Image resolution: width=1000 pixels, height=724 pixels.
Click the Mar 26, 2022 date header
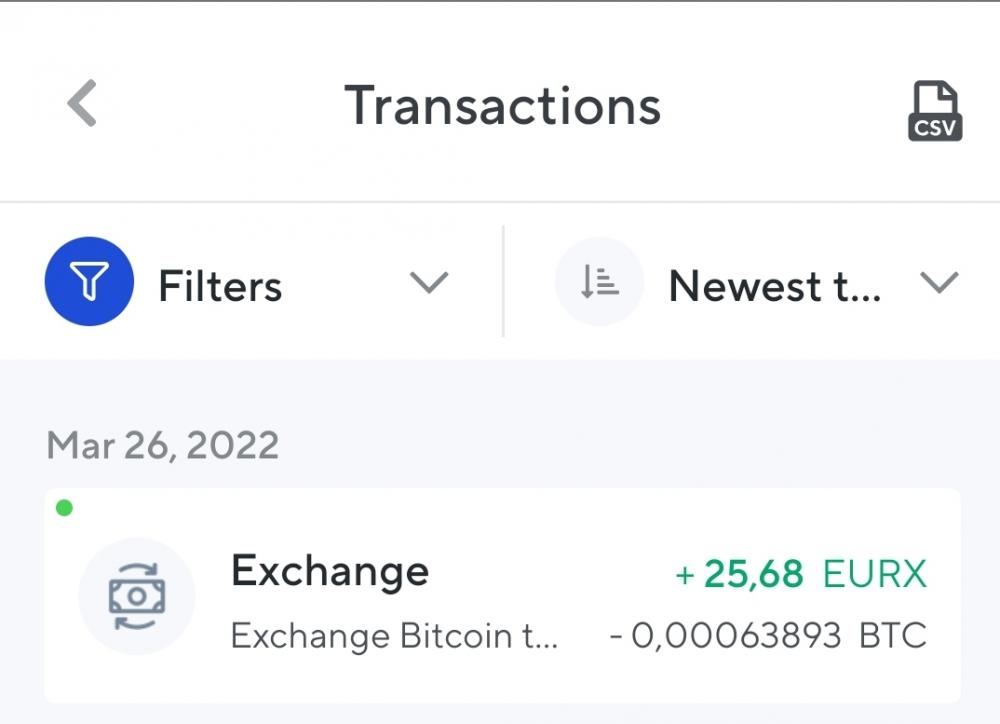162,444
